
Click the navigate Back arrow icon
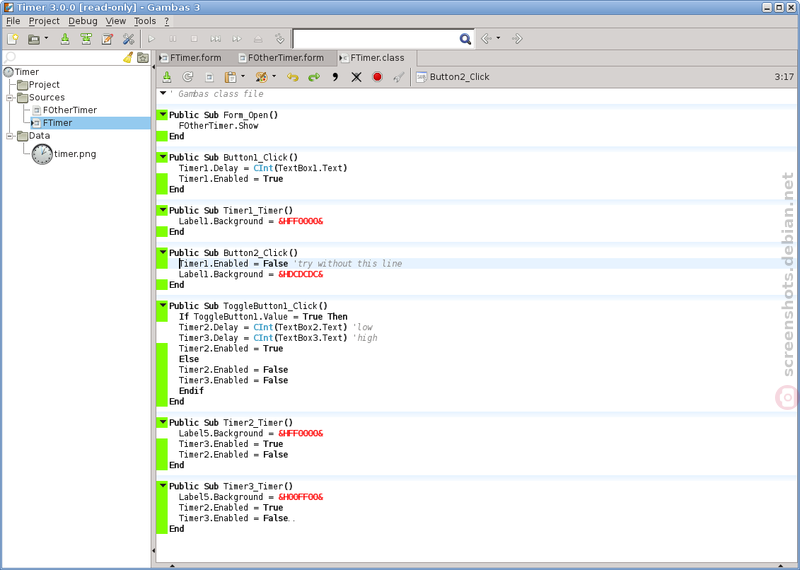tap(487, 39)
